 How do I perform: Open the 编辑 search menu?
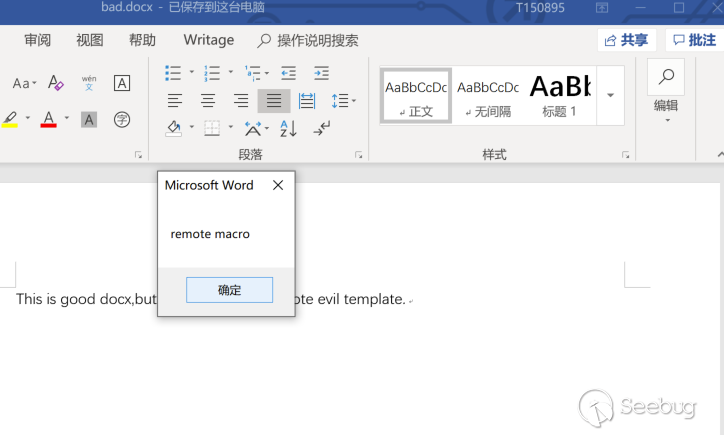666,91
